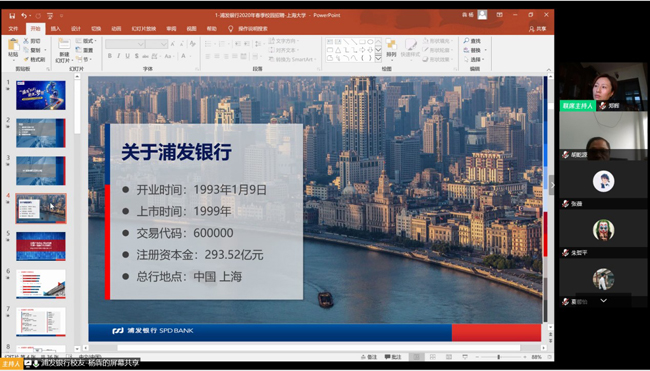Click the 共享 share icon in ribbon

(x=537, y=29)
